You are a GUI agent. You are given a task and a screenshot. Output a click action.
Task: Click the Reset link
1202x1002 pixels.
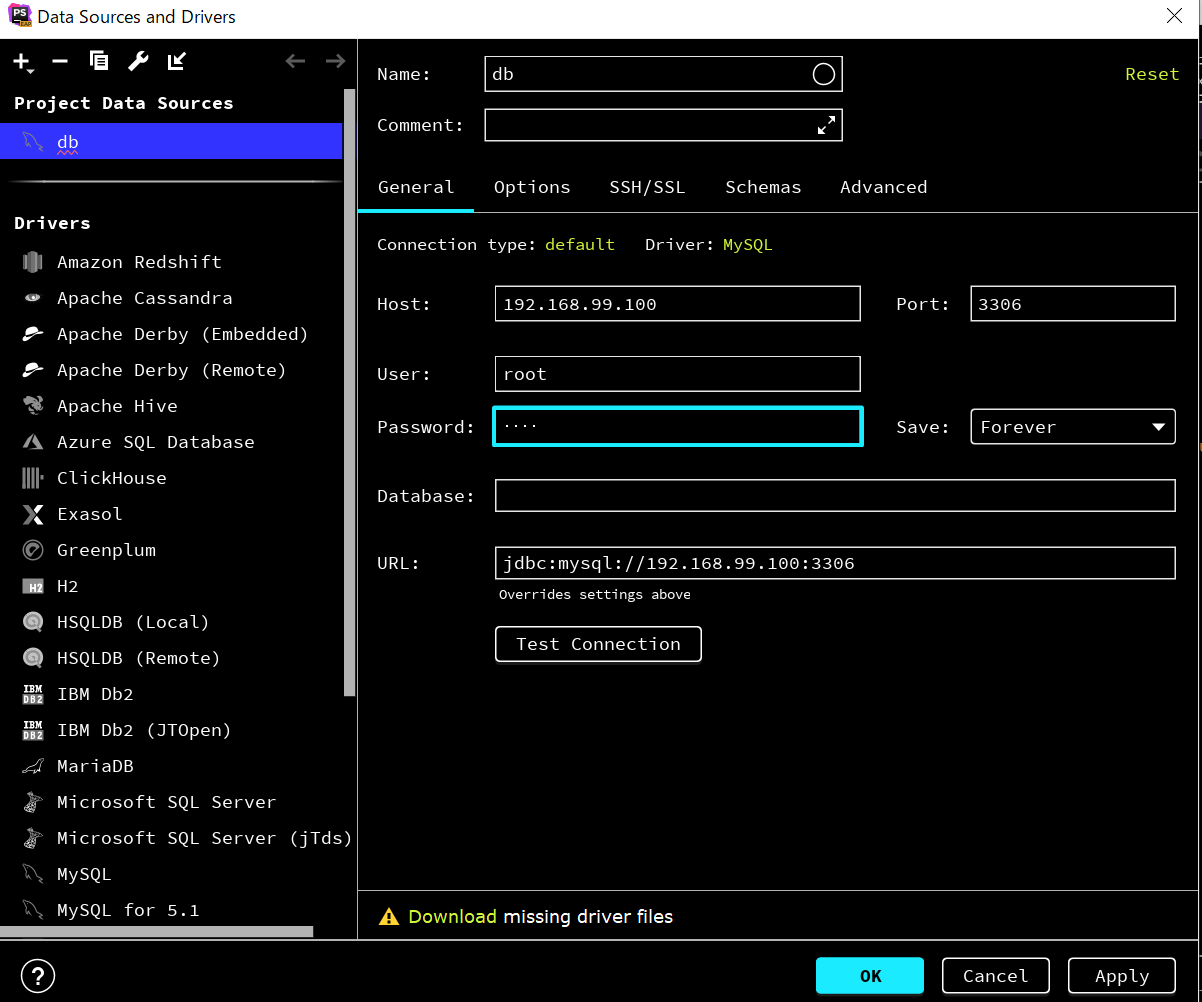tap(1151, 74)
